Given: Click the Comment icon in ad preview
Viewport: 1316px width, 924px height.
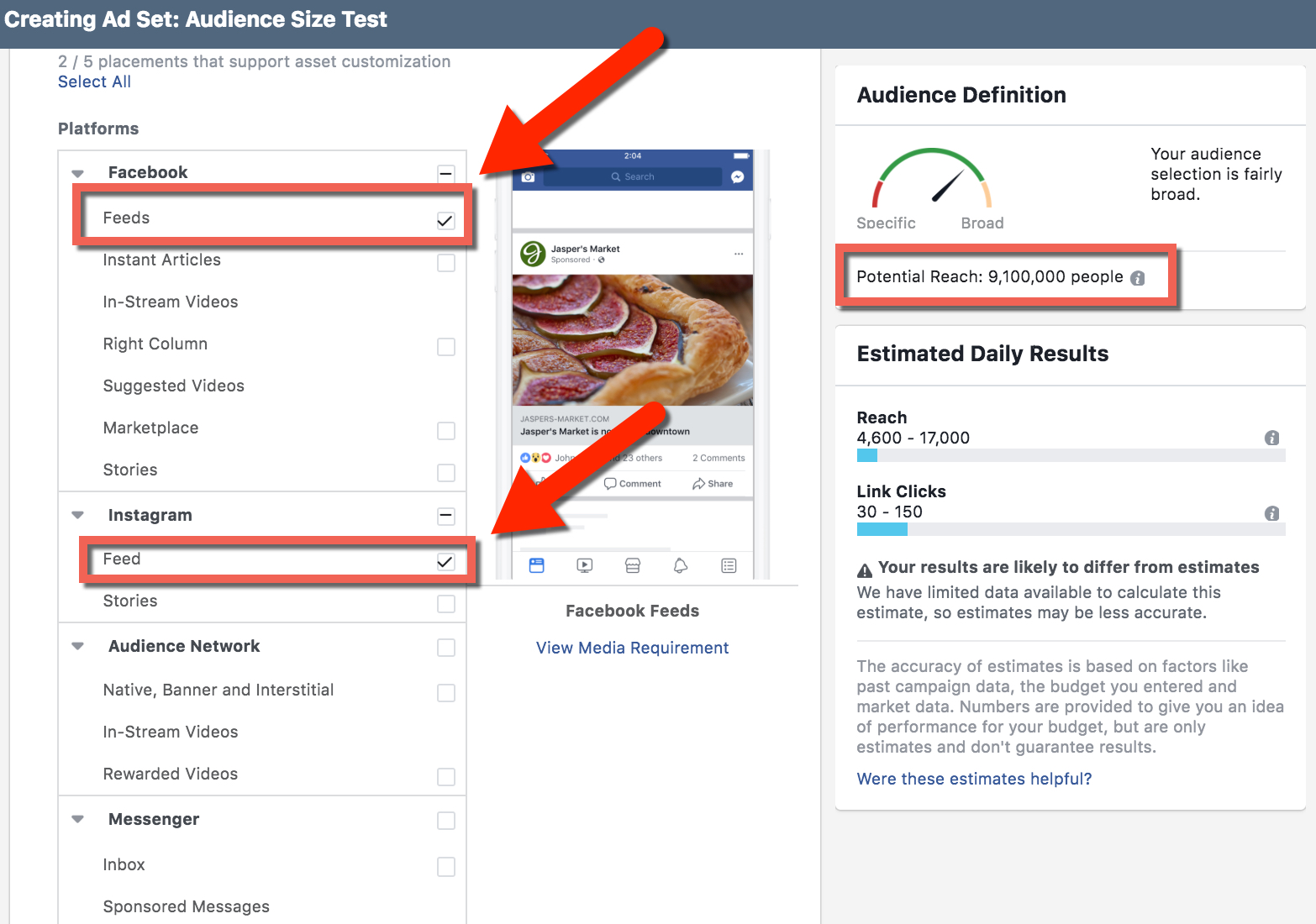Looking at the screenshot, I should click(610, 483).
